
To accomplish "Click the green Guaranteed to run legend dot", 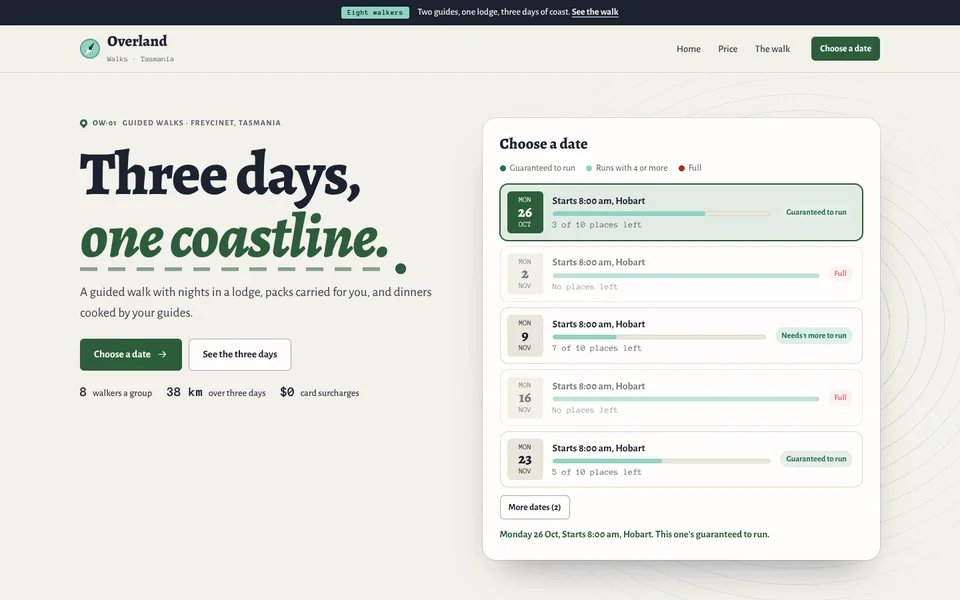I will pos(503,168).
